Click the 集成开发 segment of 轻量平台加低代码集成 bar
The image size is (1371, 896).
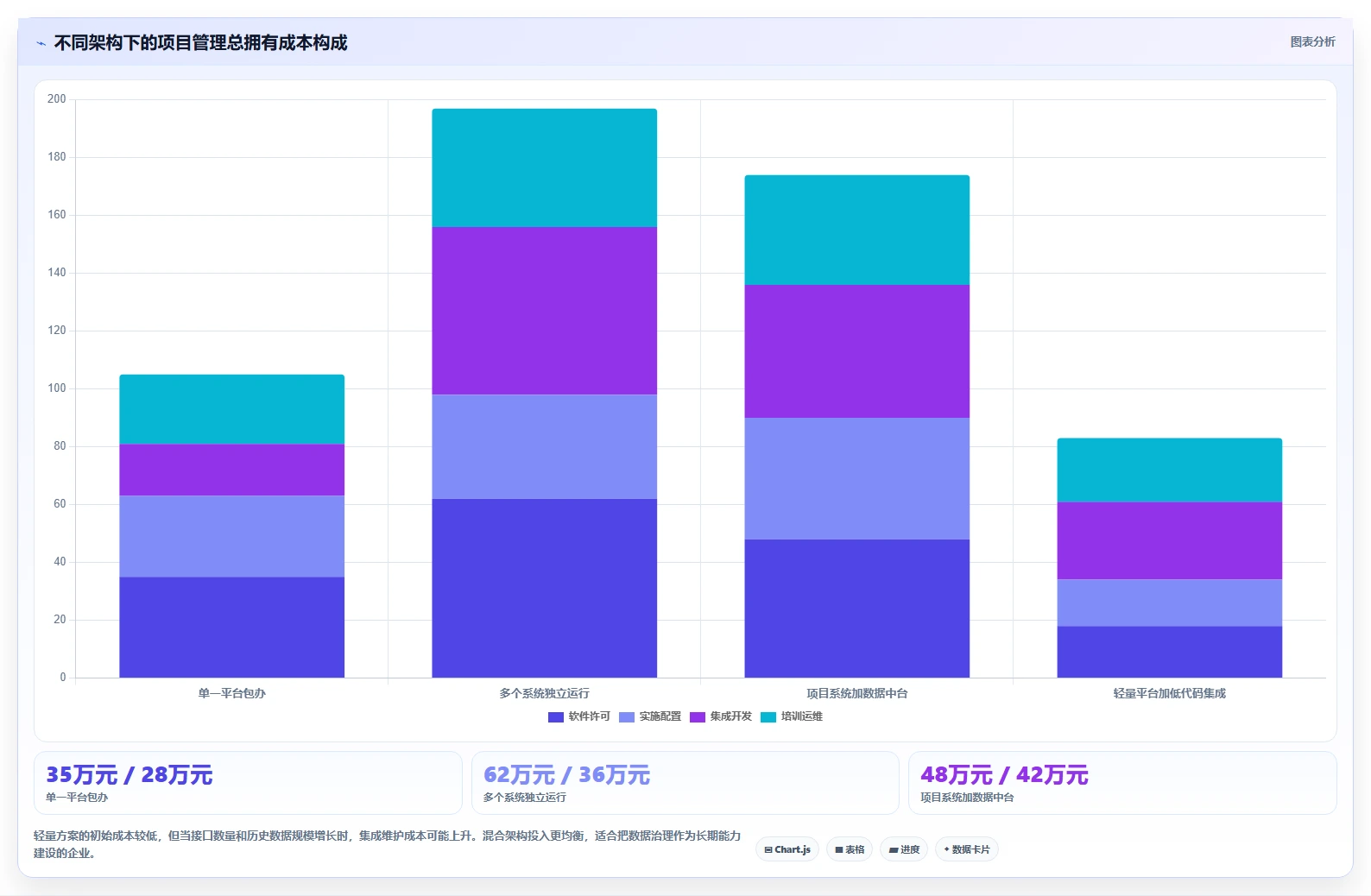coord(1169,541)
